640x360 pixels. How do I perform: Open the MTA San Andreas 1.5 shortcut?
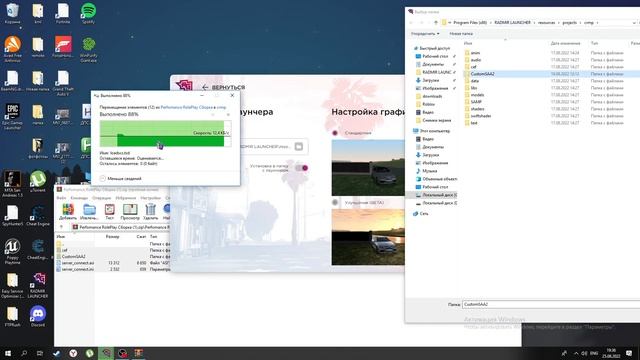[13, 184]
